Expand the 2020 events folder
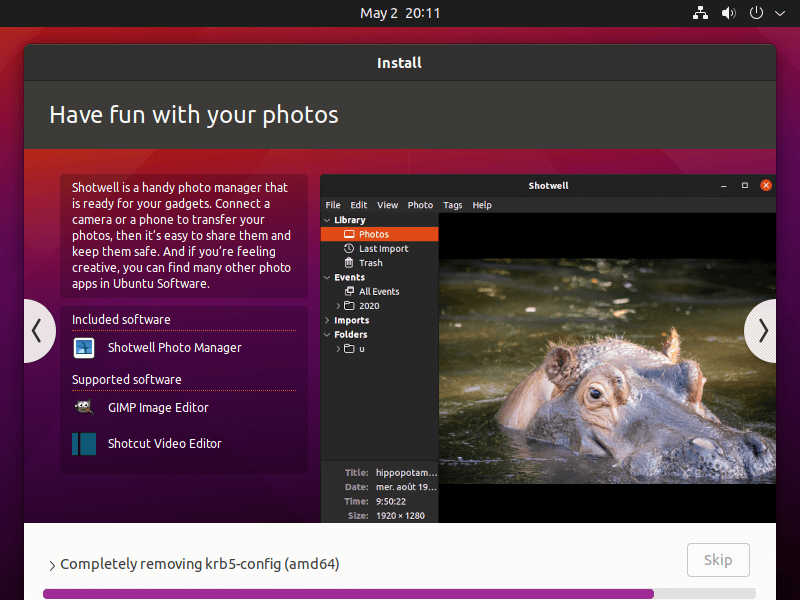The height and width of the screenshot is (600, 800). (x=338, y=306)
